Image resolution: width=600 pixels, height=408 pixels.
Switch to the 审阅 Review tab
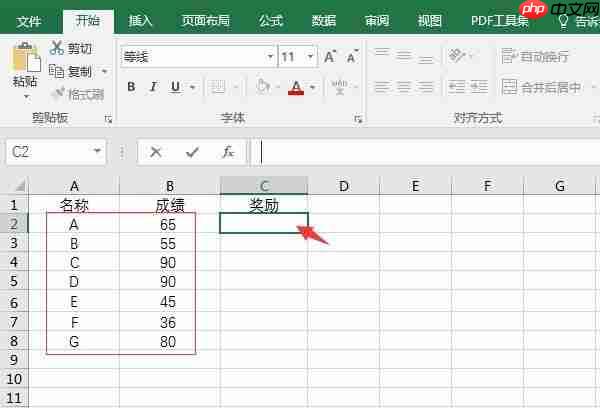point(377,21)
